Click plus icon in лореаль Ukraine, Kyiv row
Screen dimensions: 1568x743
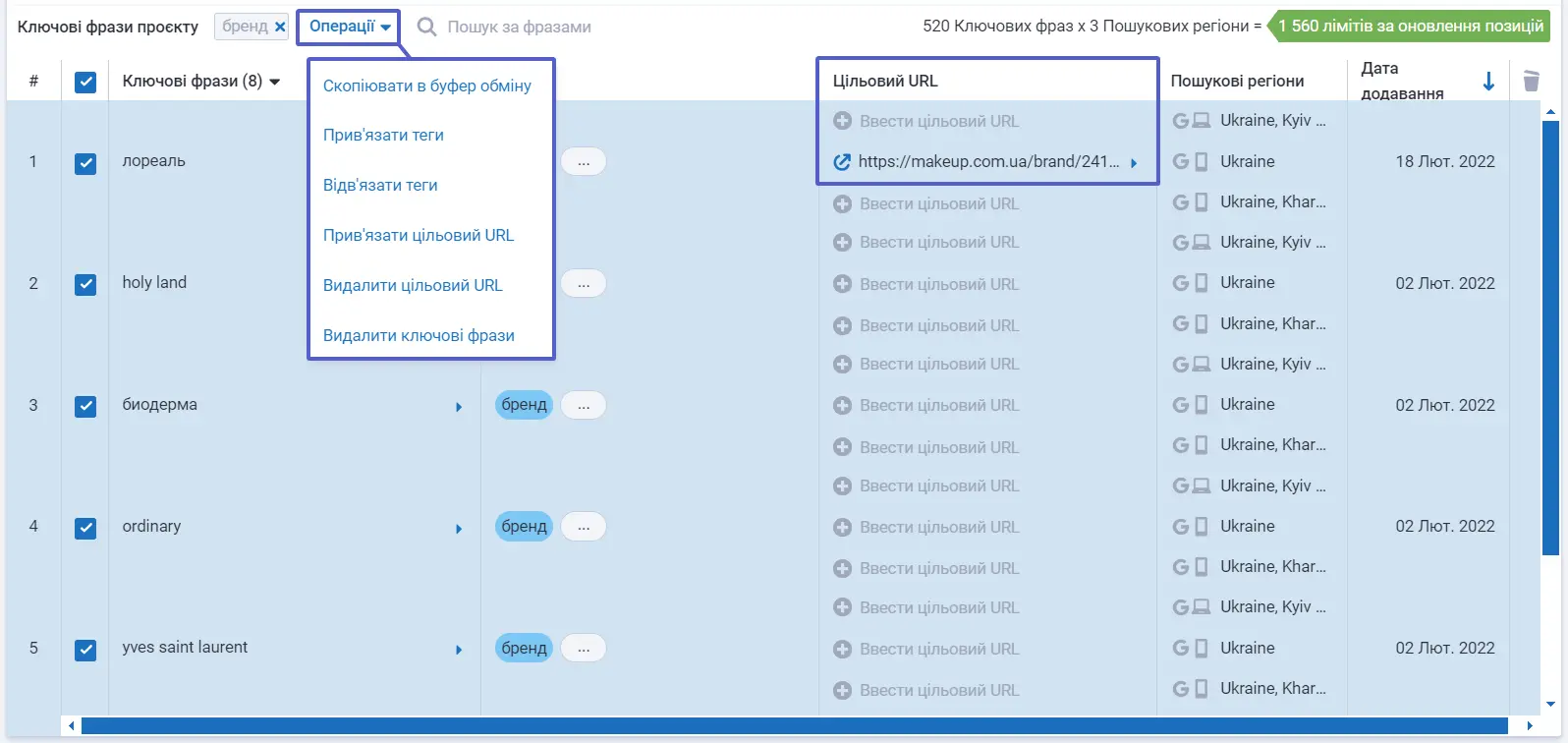pos(842,121)
